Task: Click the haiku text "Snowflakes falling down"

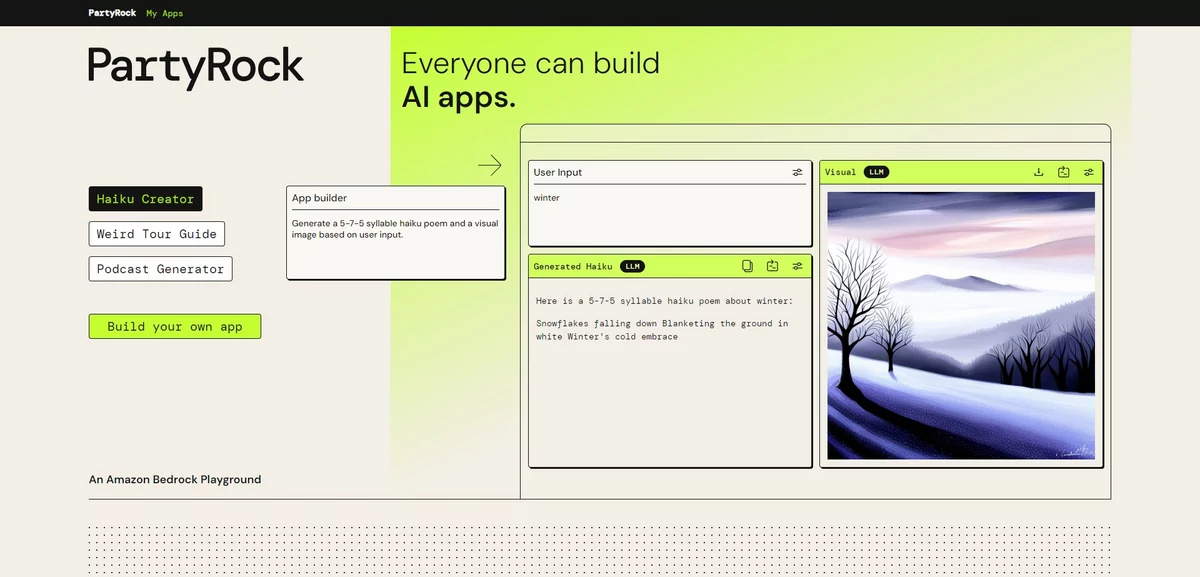Action: tap(662, 330)
